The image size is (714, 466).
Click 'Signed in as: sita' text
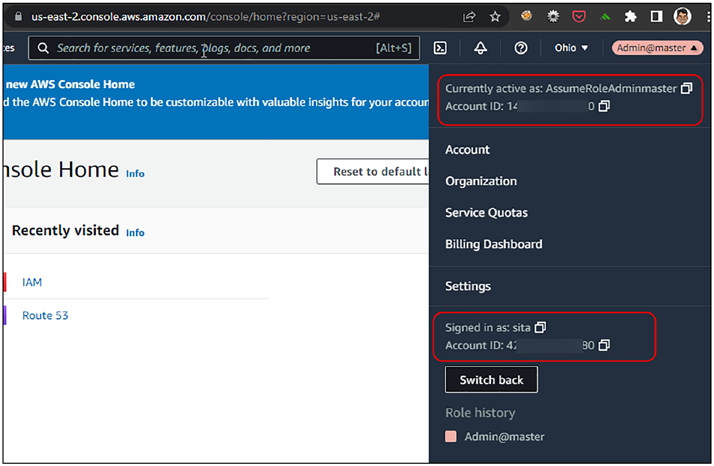488,328
